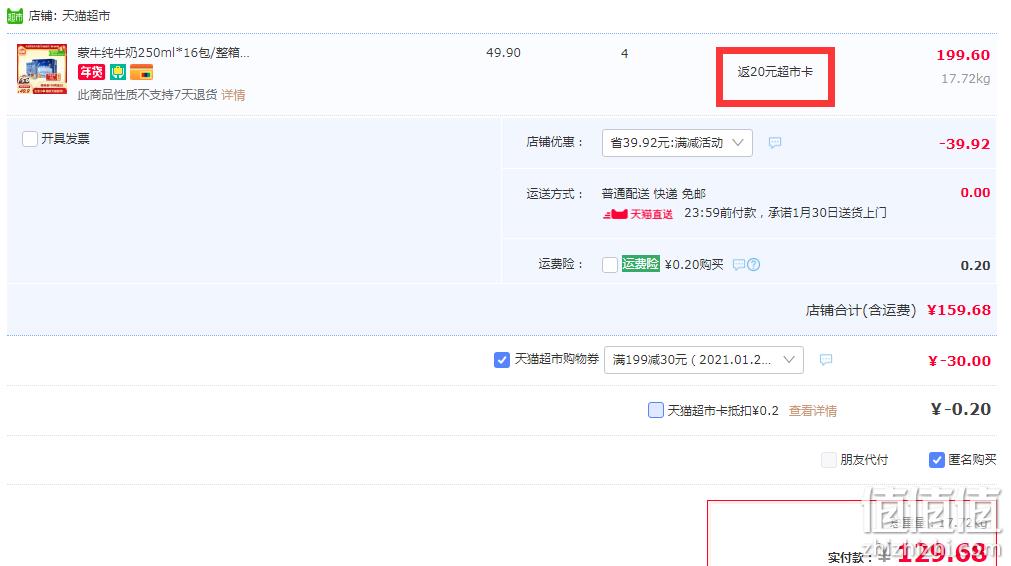This screenshot has width=1011, height=566.
Task: Click the orange card badge icon
Action: pos(141,72)
